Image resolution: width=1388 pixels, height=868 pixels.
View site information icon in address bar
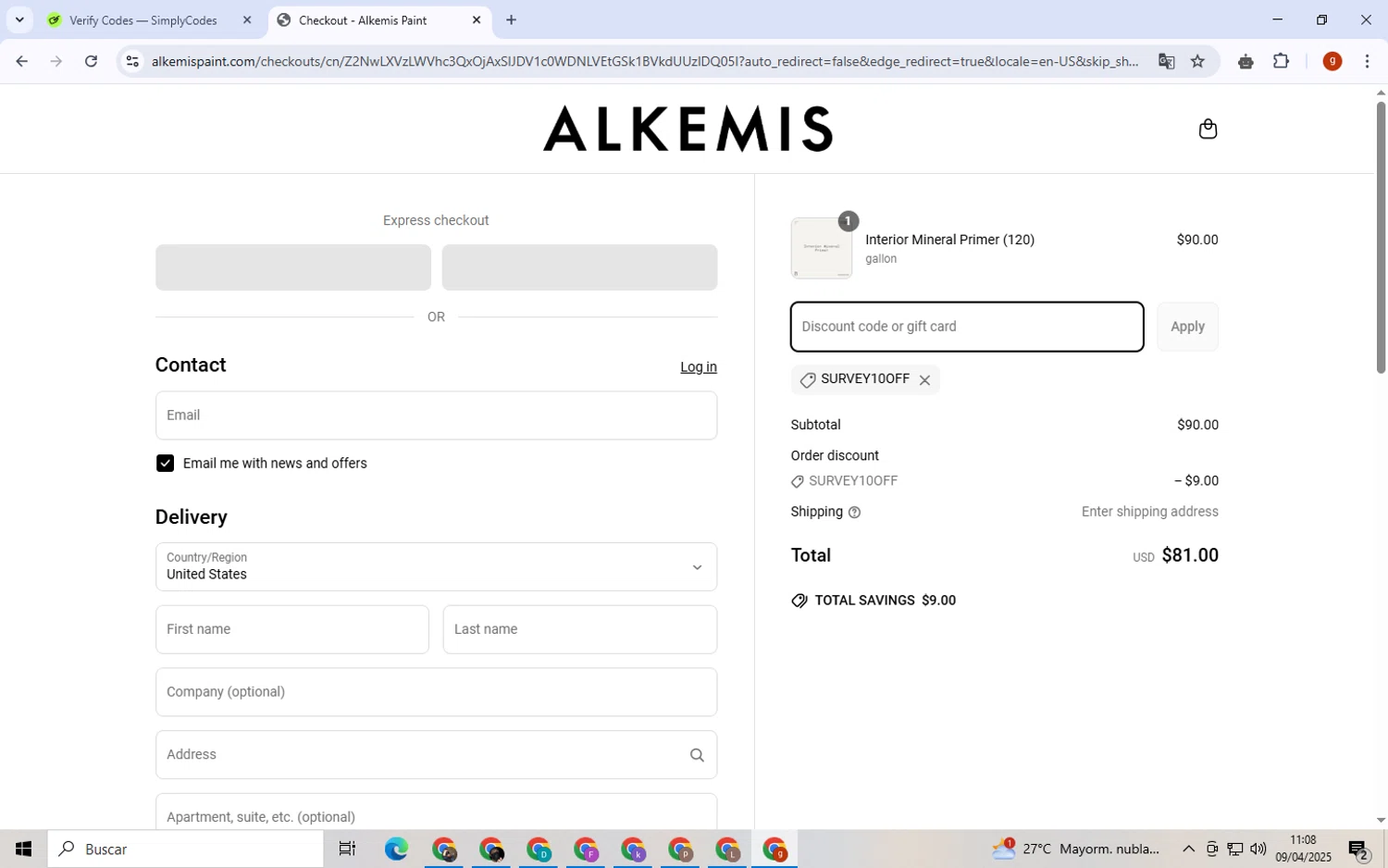click(132, 61)
